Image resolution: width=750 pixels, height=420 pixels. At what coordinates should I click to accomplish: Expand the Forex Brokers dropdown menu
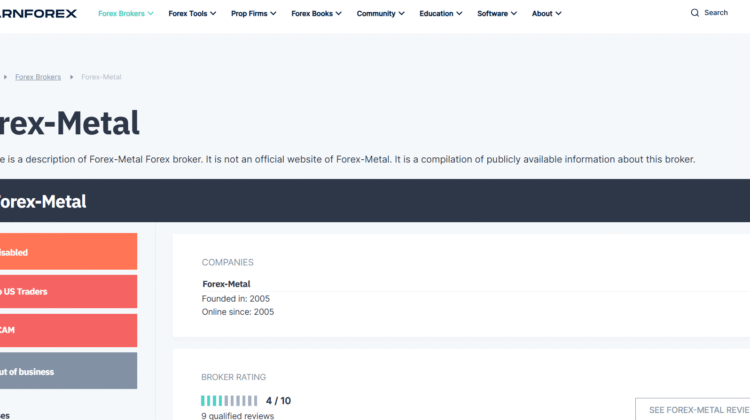coord(126,13)
